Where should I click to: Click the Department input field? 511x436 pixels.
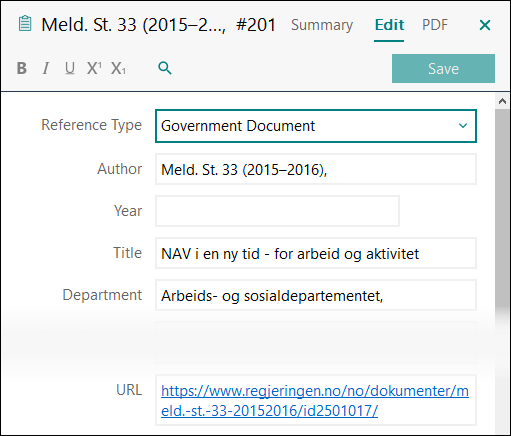pos(316,295)
